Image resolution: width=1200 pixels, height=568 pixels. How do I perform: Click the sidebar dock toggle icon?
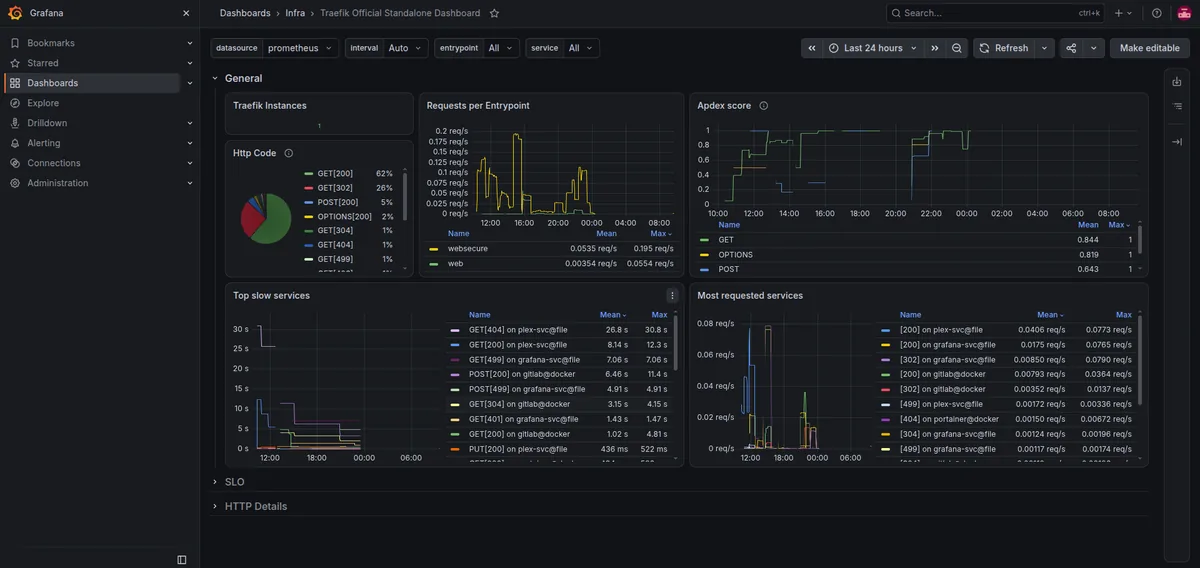182,559
